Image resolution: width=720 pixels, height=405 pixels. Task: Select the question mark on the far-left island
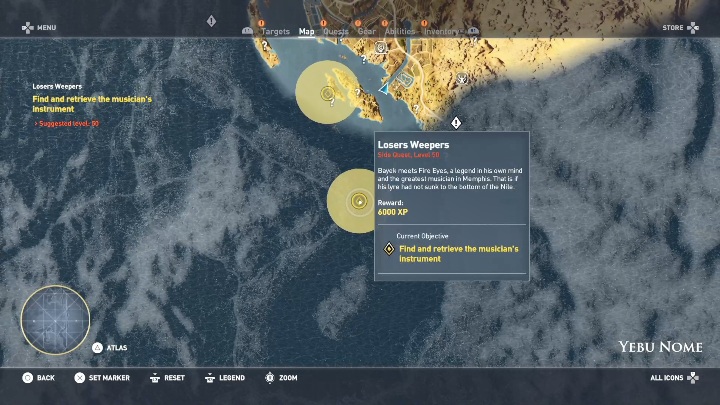coord(264,45)
